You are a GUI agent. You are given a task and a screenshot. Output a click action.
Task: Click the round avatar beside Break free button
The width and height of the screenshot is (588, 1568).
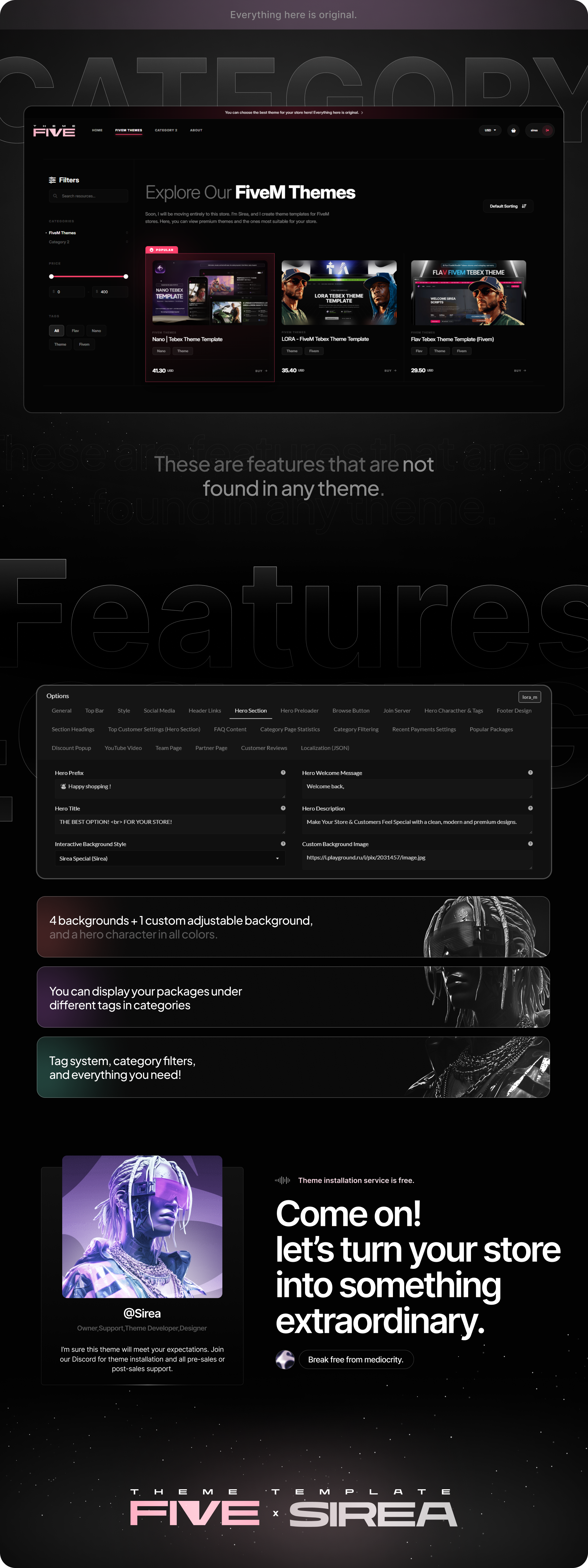[285, 1359]
